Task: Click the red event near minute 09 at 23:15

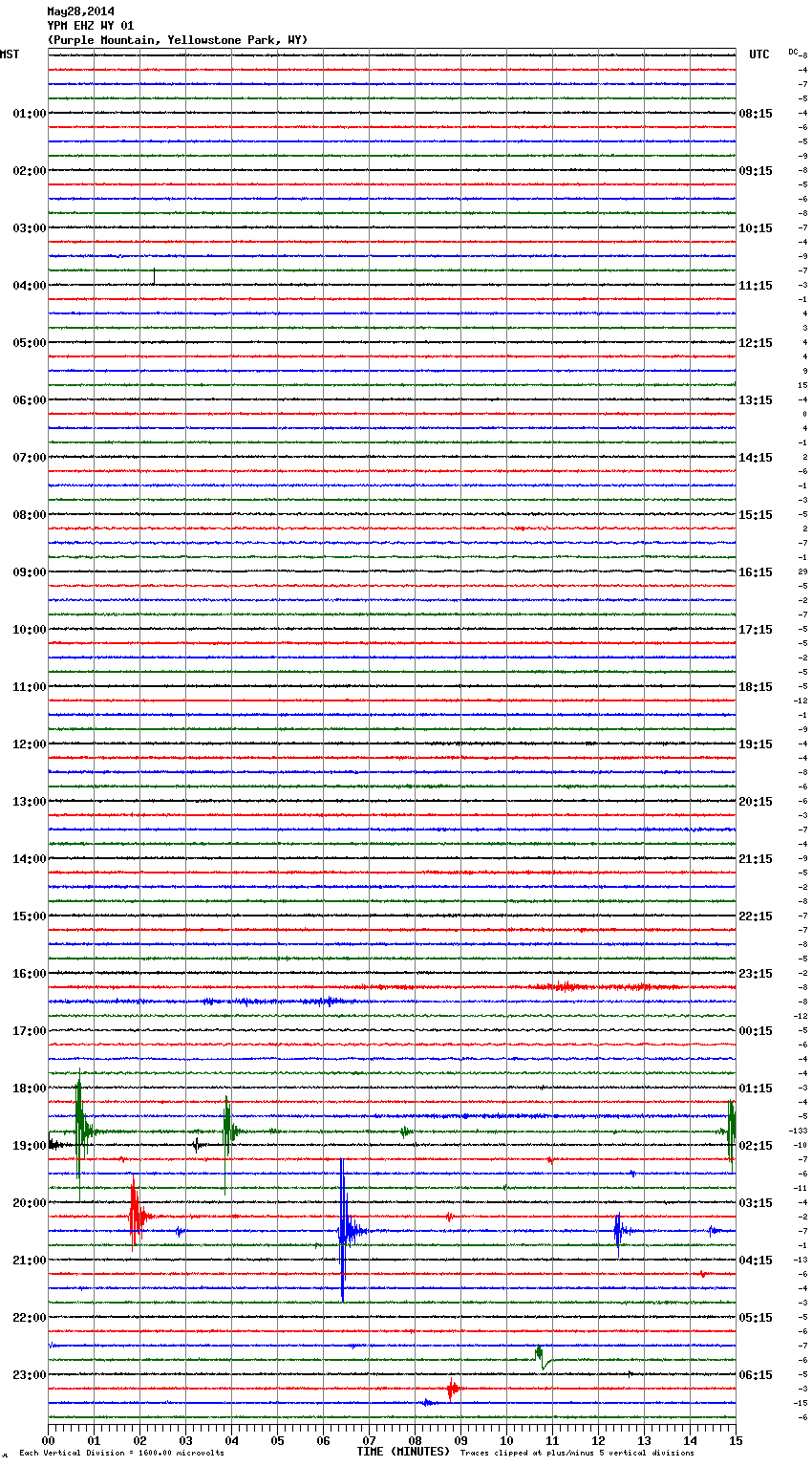Action: click(x=452, y=1389)
